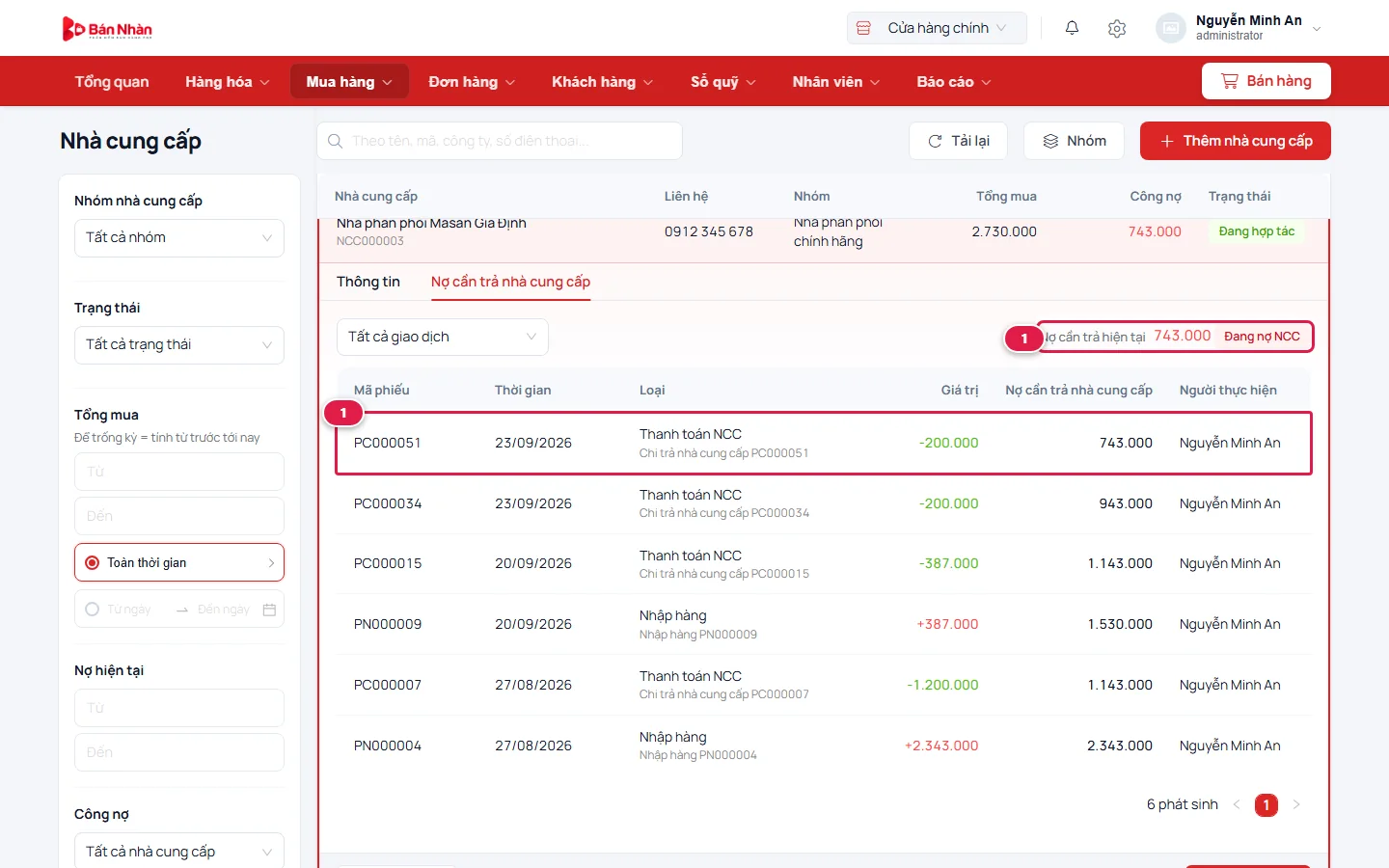
Task: Click the user avatar icon
Action: click(1171, 28)
